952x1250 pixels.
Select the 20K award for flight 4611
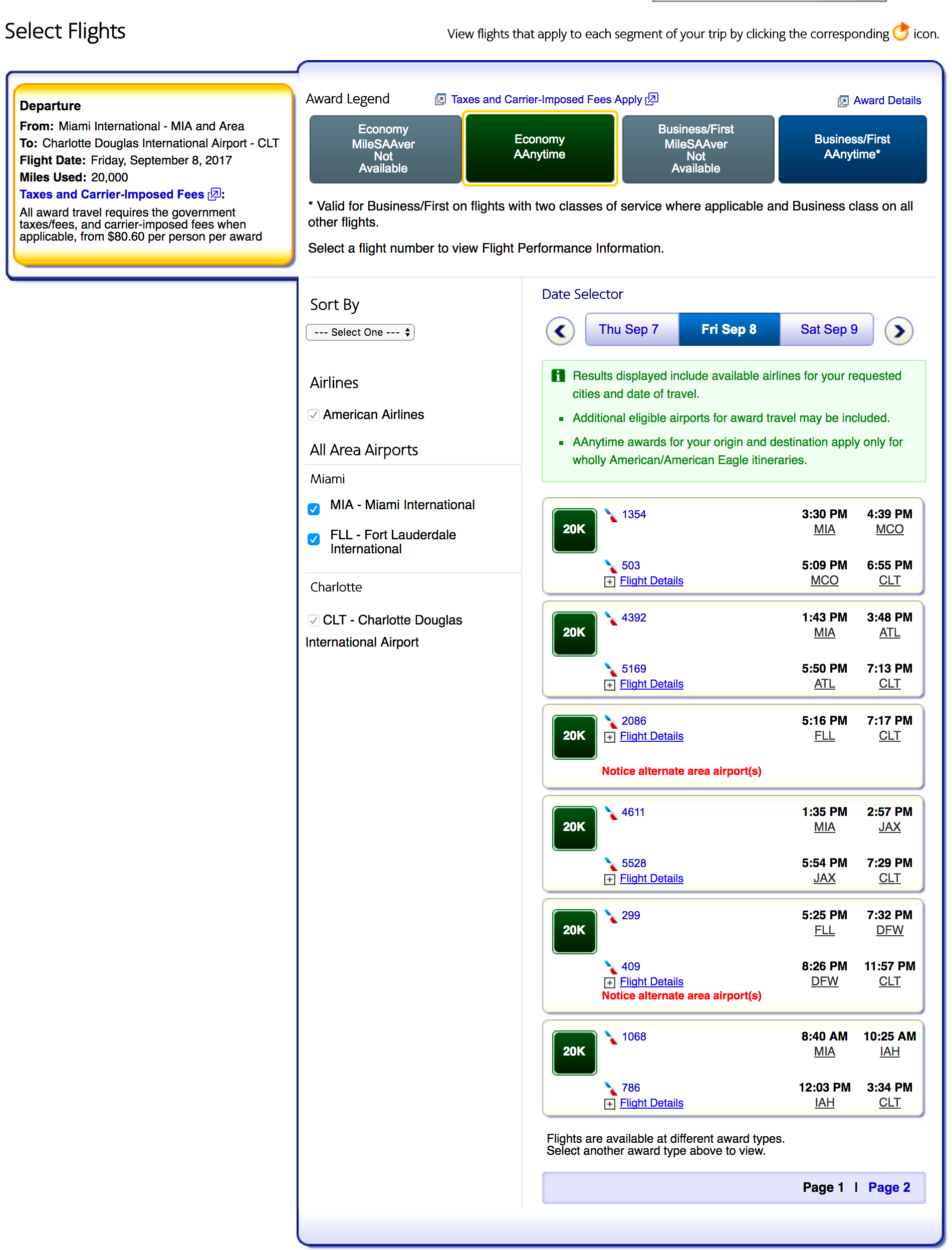(x=574, y=827)
